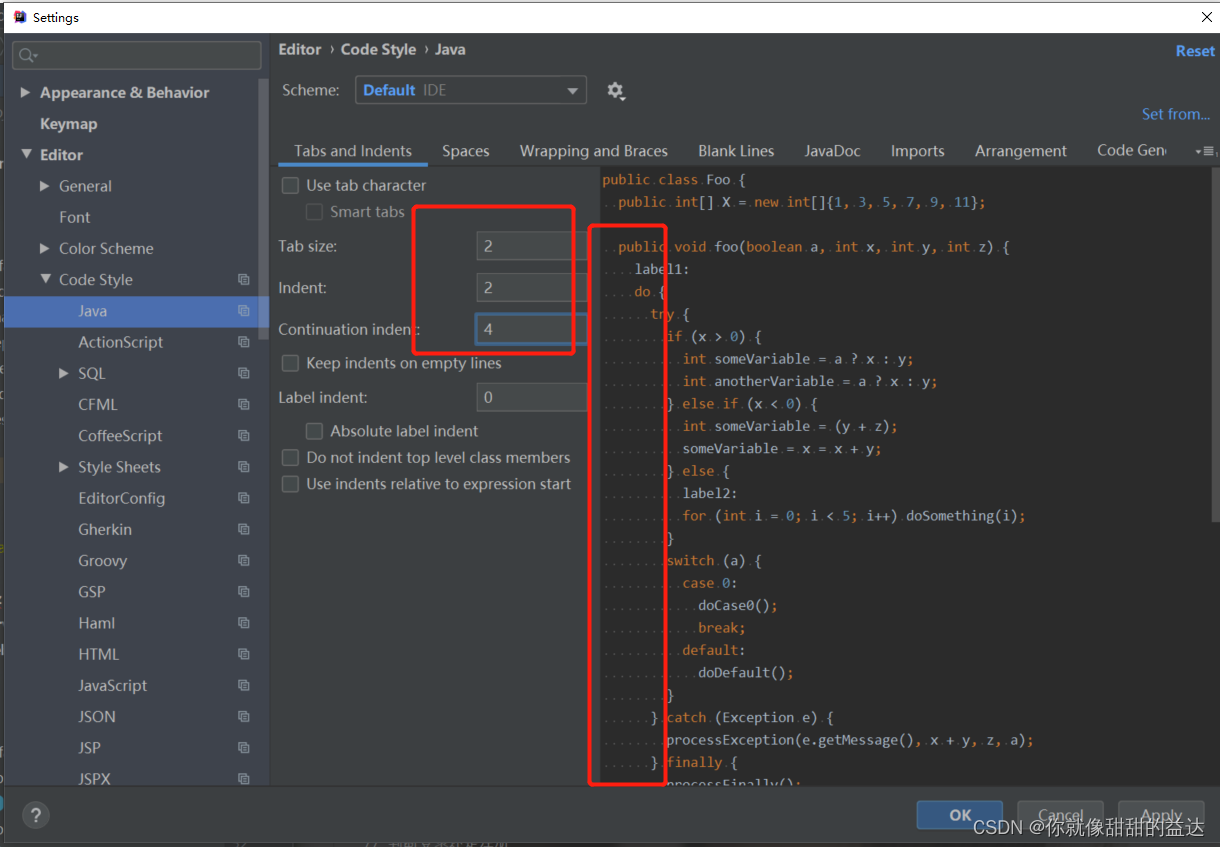Click project-level icon next to Gherkin
The height and width of the screenshot is (847, 1220).
pyautogui.click(x=243, y=529)
